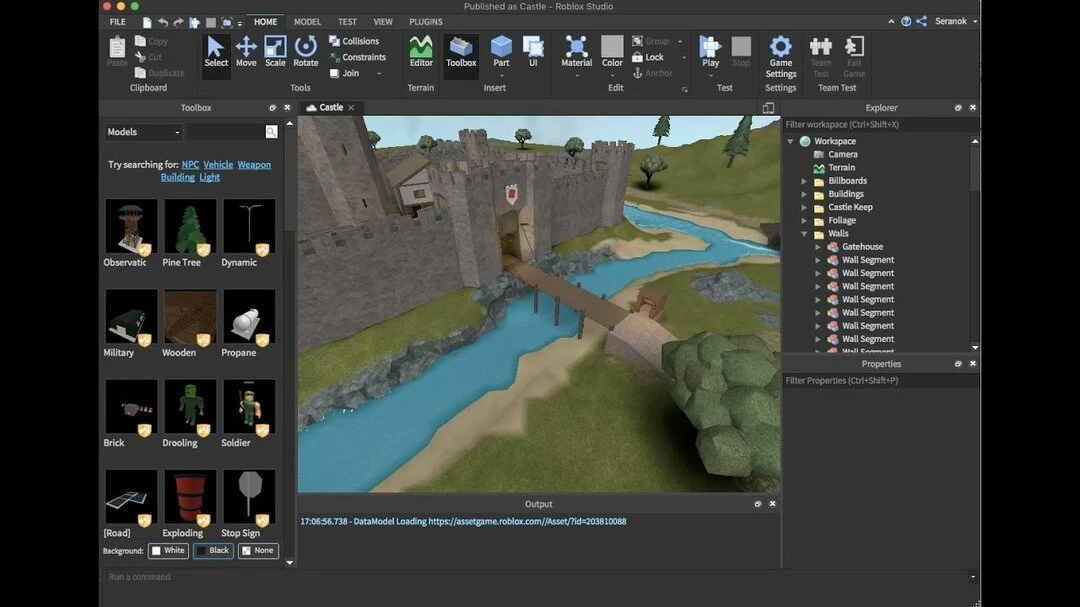Expand the Foliage folder
1080x607 pixels.
pyautogui.click(x=804, y=220)
